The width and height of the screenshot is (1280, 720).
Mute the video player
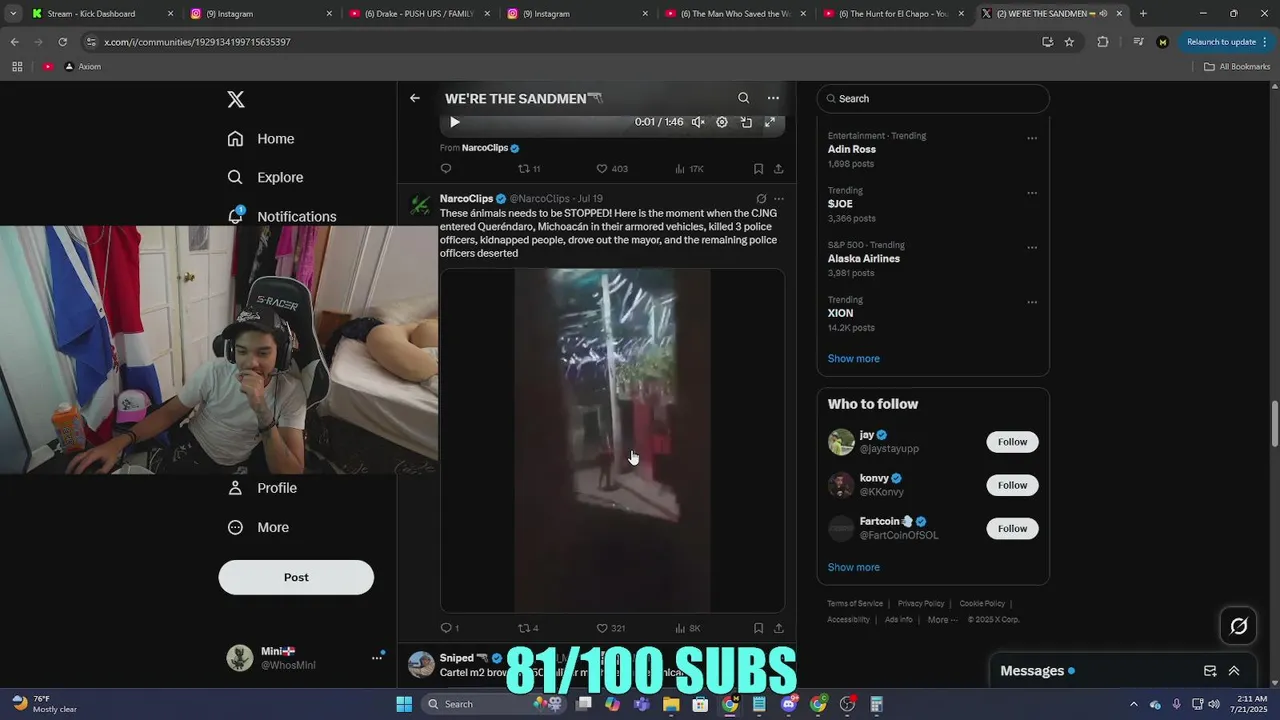[x=698, y=122]
